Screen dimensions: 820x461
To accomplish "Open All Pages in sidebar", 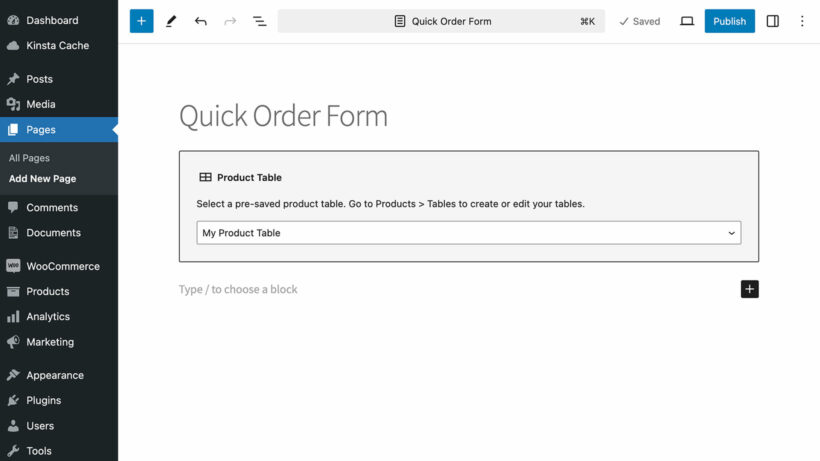I will pyautogui.click(x=30, y=158).
